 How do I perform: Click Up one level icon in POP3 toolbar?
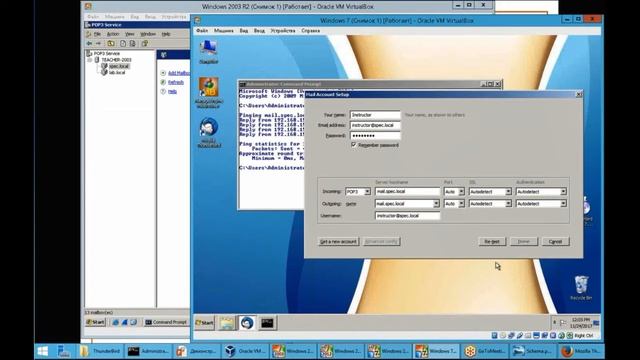111,43
